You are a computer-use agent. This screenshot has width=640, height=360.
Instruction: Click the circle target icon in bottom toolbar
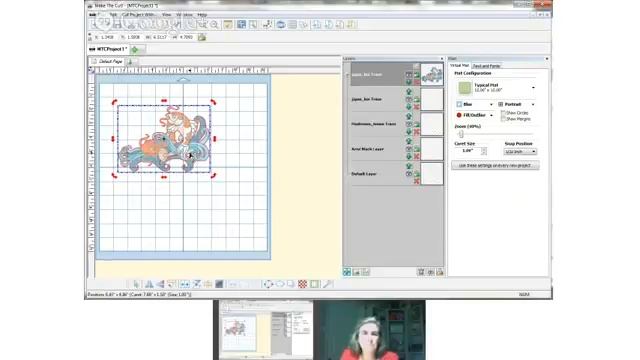pyautogui.click(x=268, y=284)
